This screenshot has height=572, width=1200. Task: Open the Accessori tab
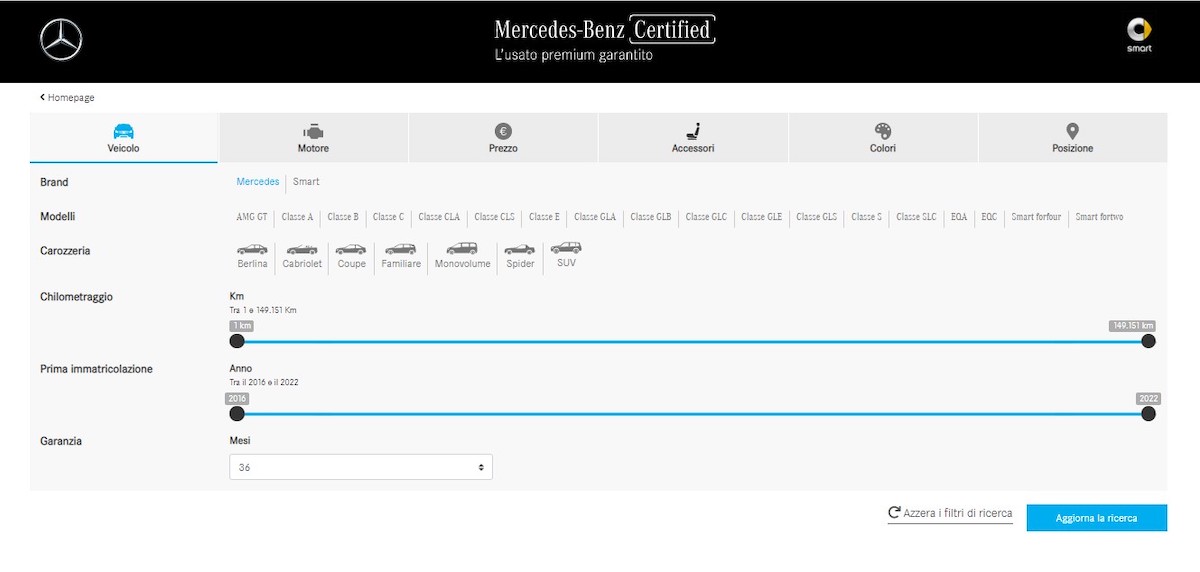click(693, 138)
